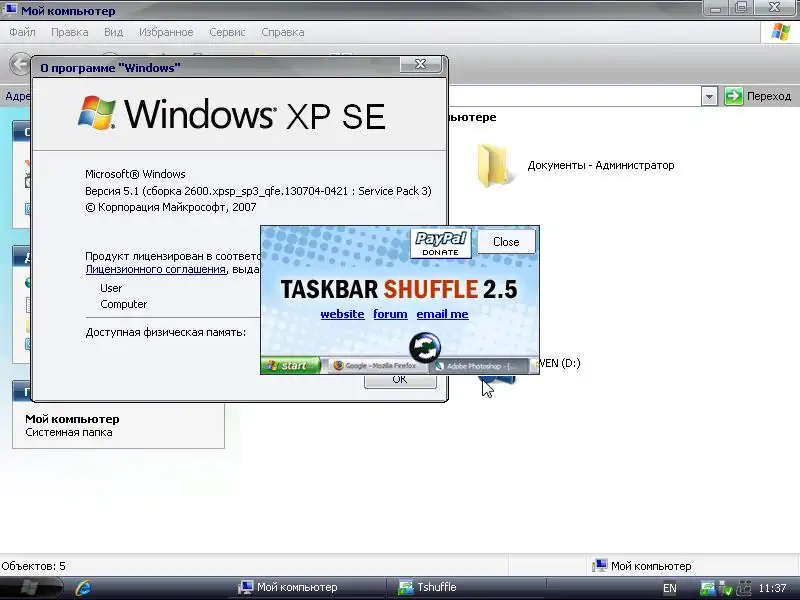The width and height of the screenshot is (800, 600).
Task: Open the Taskbar Shuffle forum link
Action: tap(390, 314)
